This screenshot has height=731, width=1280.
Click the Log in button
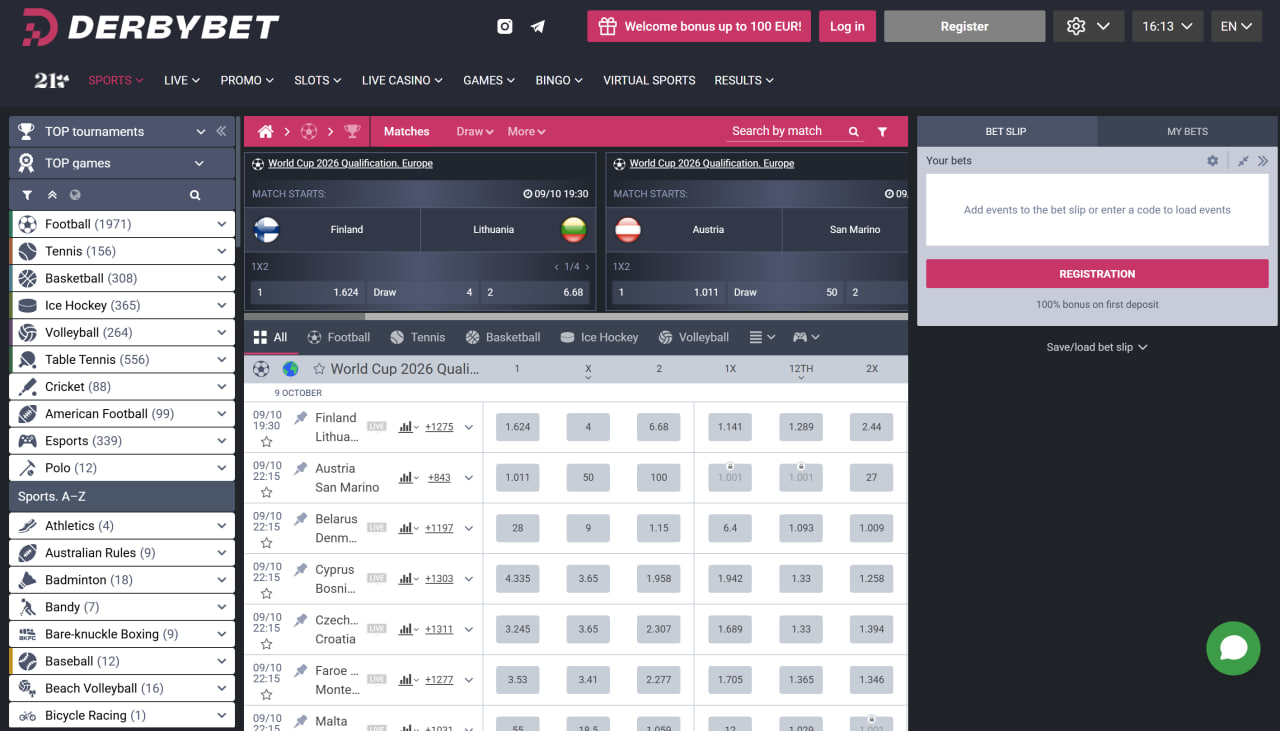(x=847, y=27)
